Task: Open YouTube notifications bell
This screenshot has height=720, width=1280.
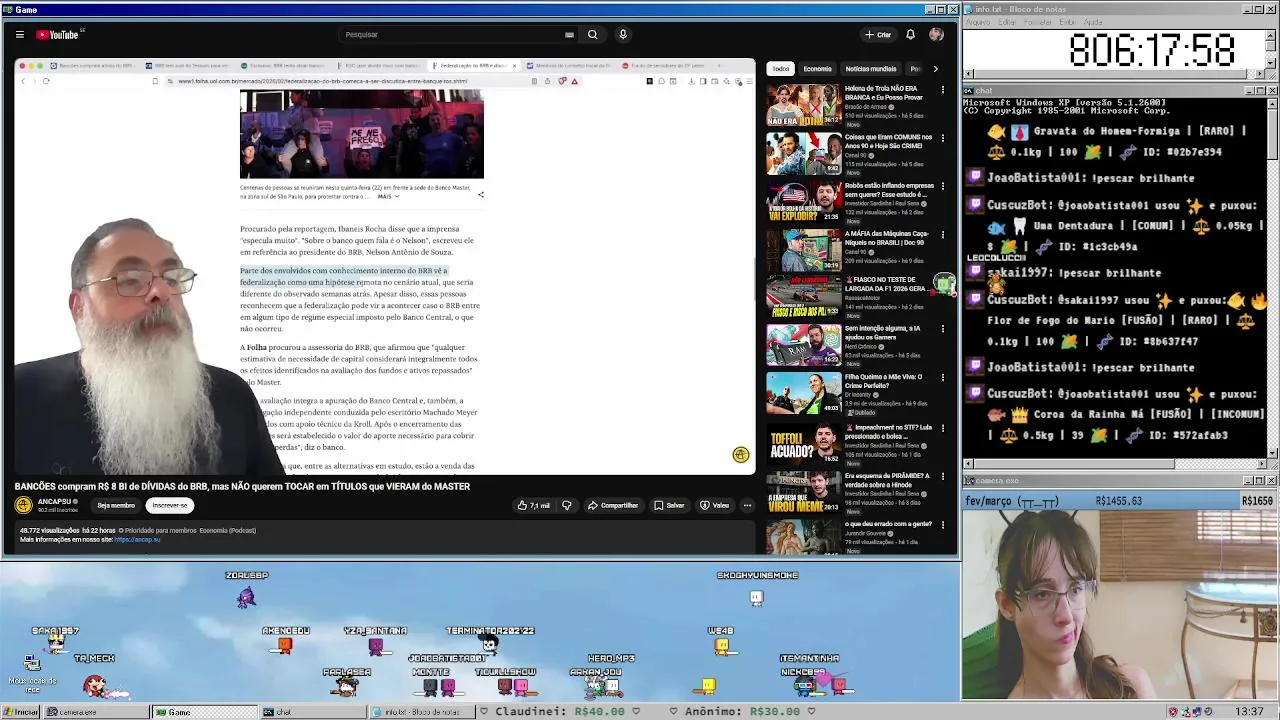Action: (910, 34)
